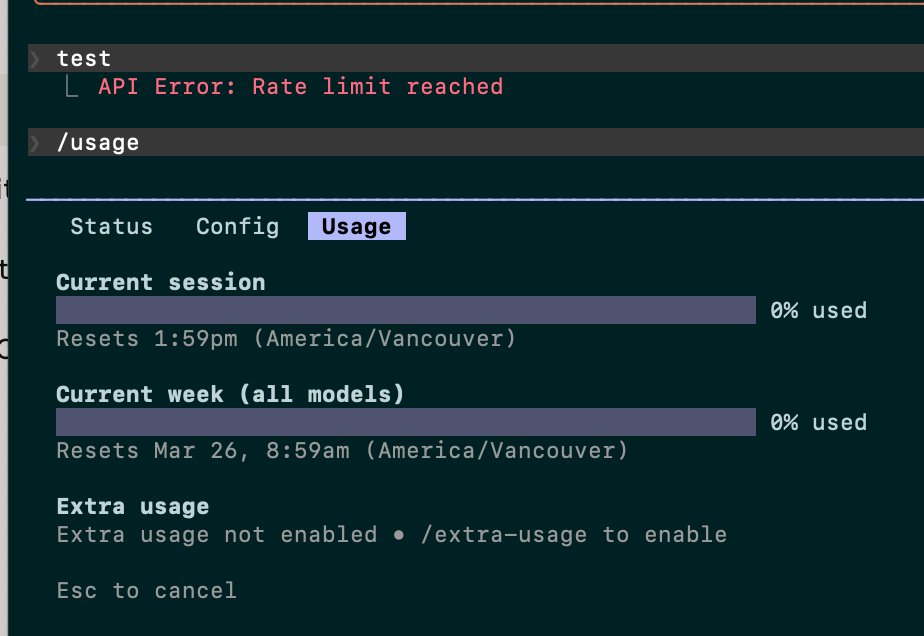
Task: Click the Current session usage bar
Action: pos(406,310)
